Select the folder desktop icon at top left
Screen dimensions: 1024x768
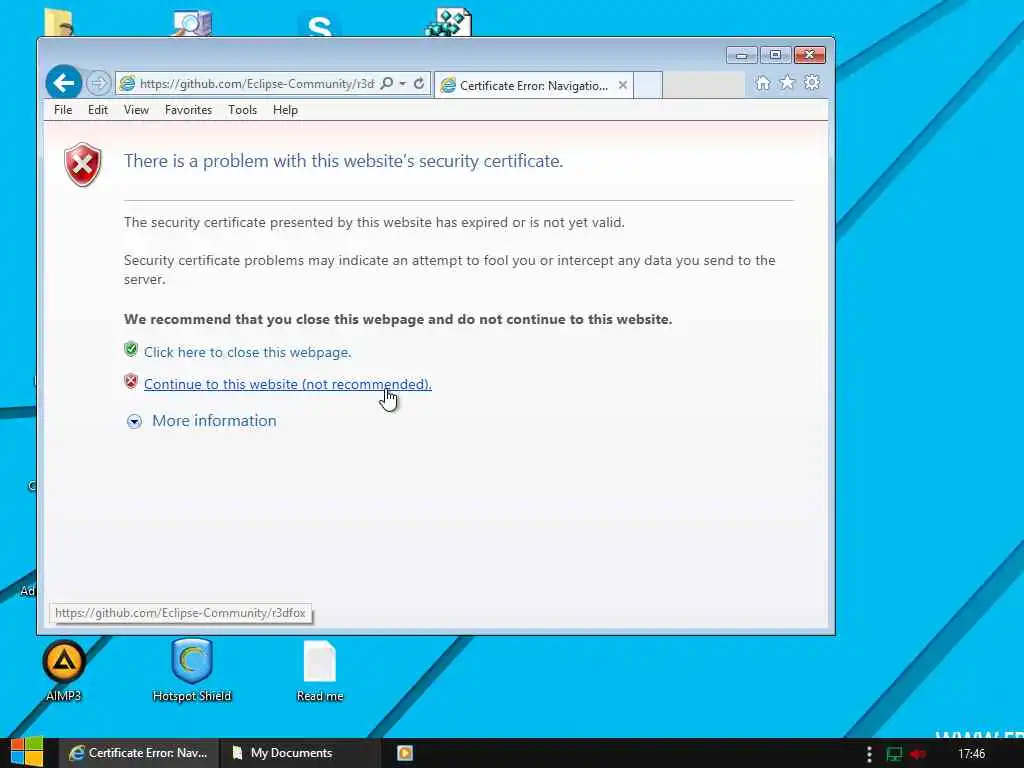pyautogui.click(x=59, y=23)
